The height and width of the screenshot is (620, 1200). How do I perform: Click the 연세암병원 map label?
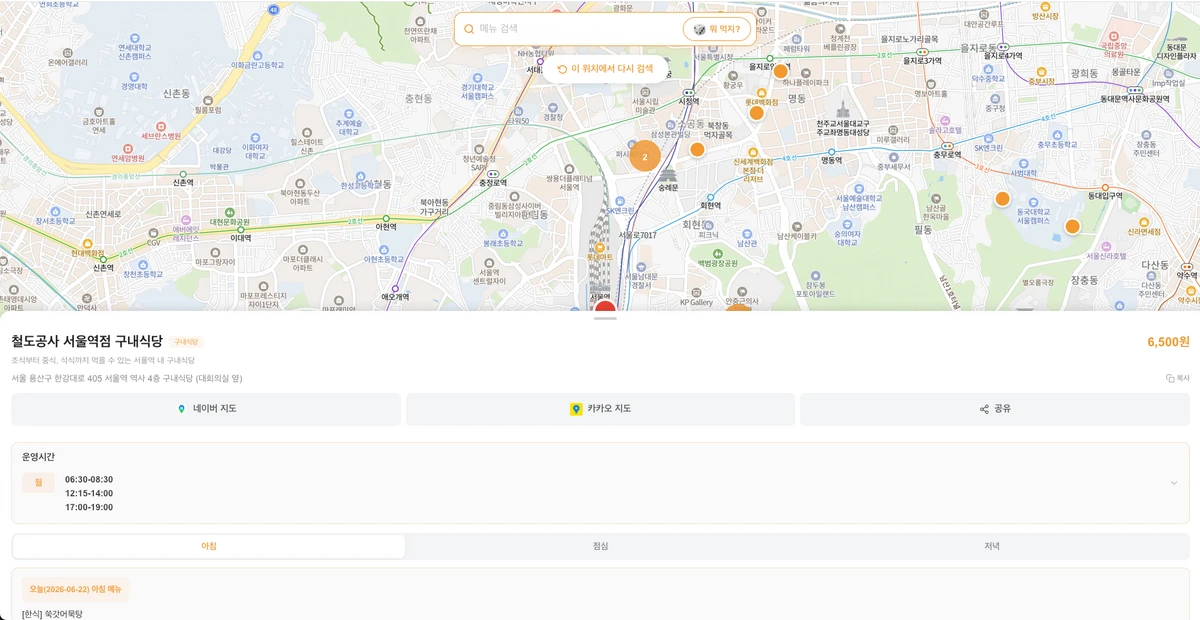coord(128,158)
